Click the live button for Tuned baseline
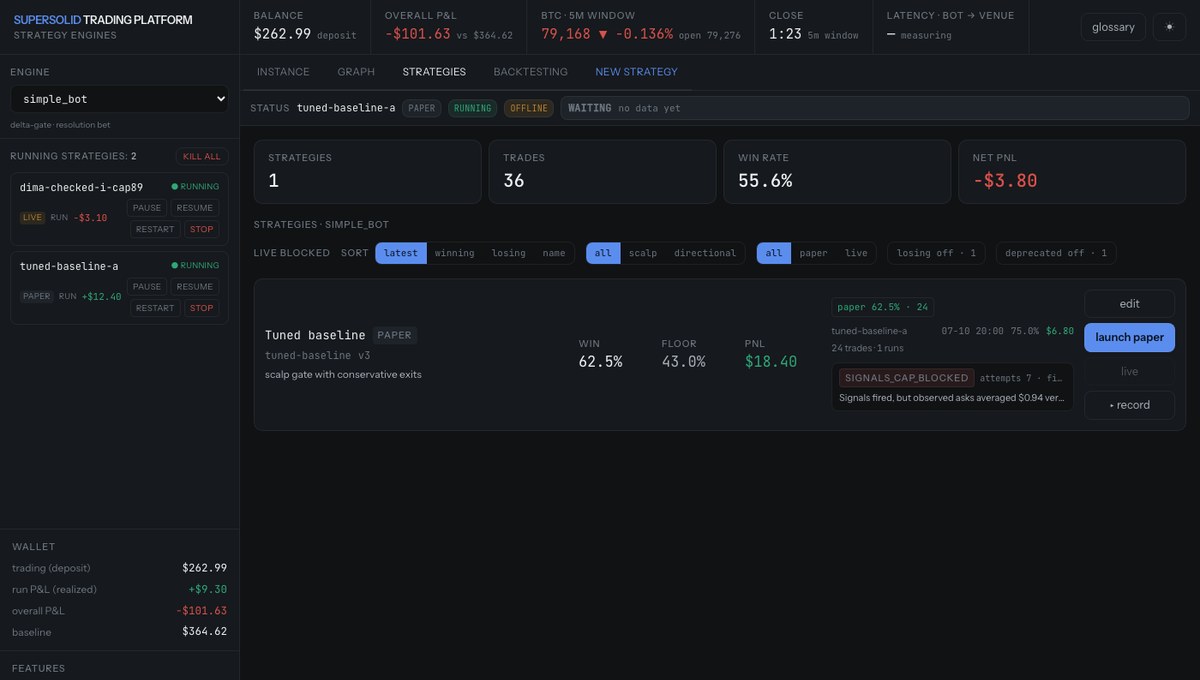Screen dimensions: 1200x680 (1130, 371)
